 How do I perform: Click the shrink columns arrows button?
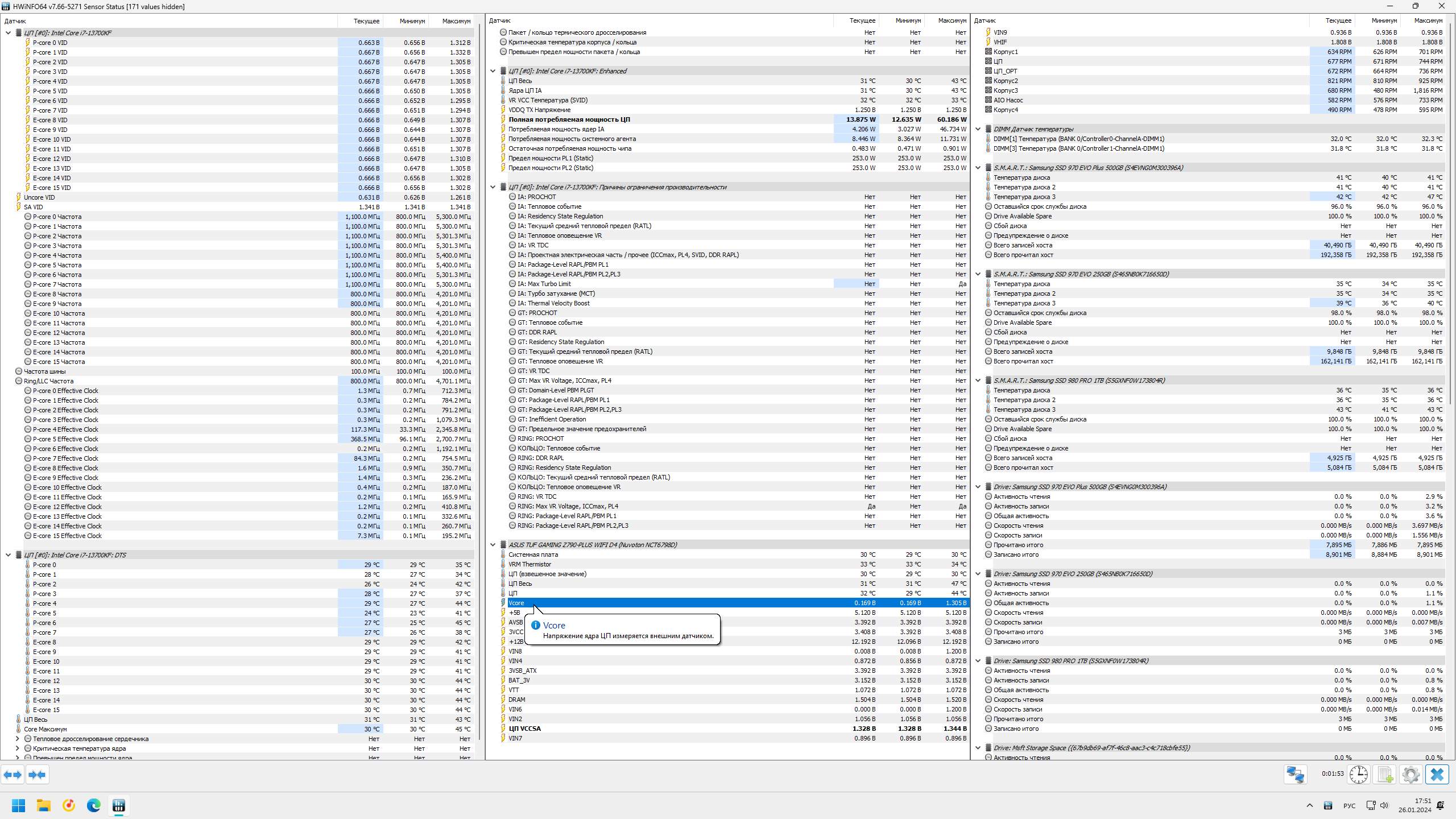click(x=37, y=775)
